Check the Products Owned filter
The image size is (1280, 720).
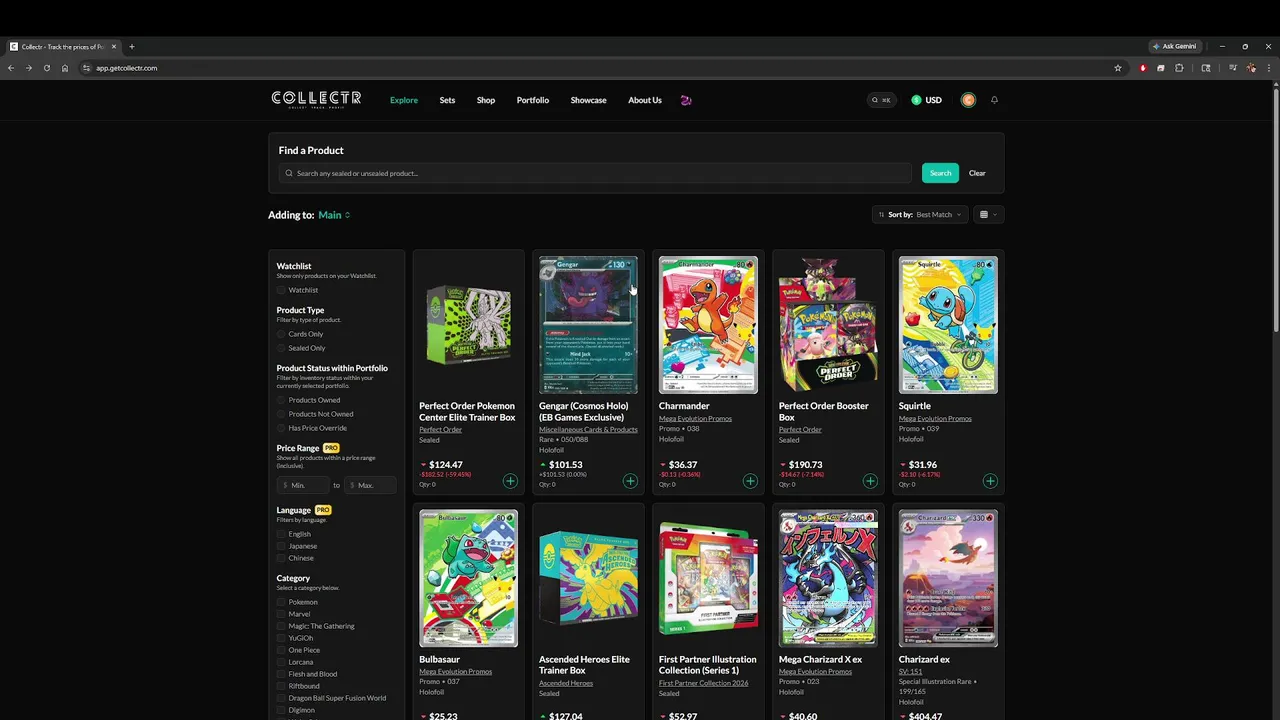point(281,400)
